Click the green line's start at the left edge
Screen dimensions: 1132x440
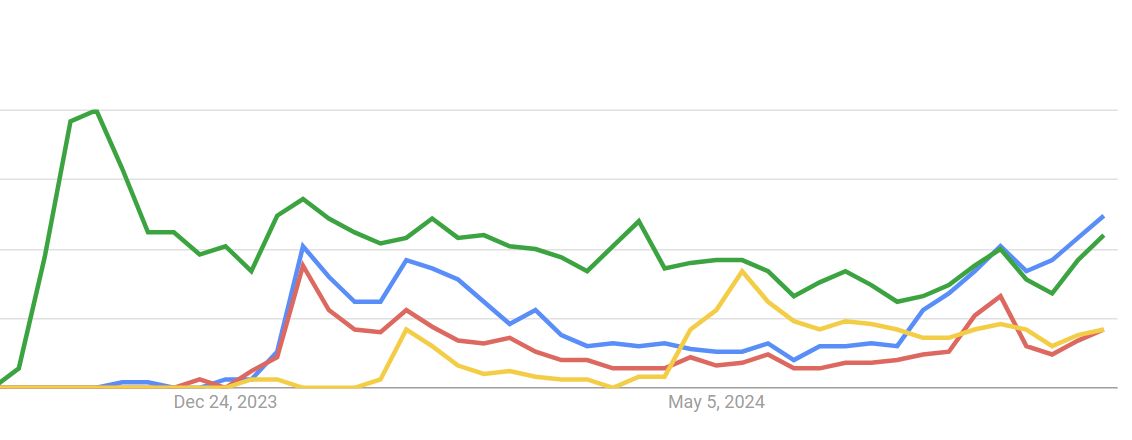pyautogui.click(x=3, y=382)
